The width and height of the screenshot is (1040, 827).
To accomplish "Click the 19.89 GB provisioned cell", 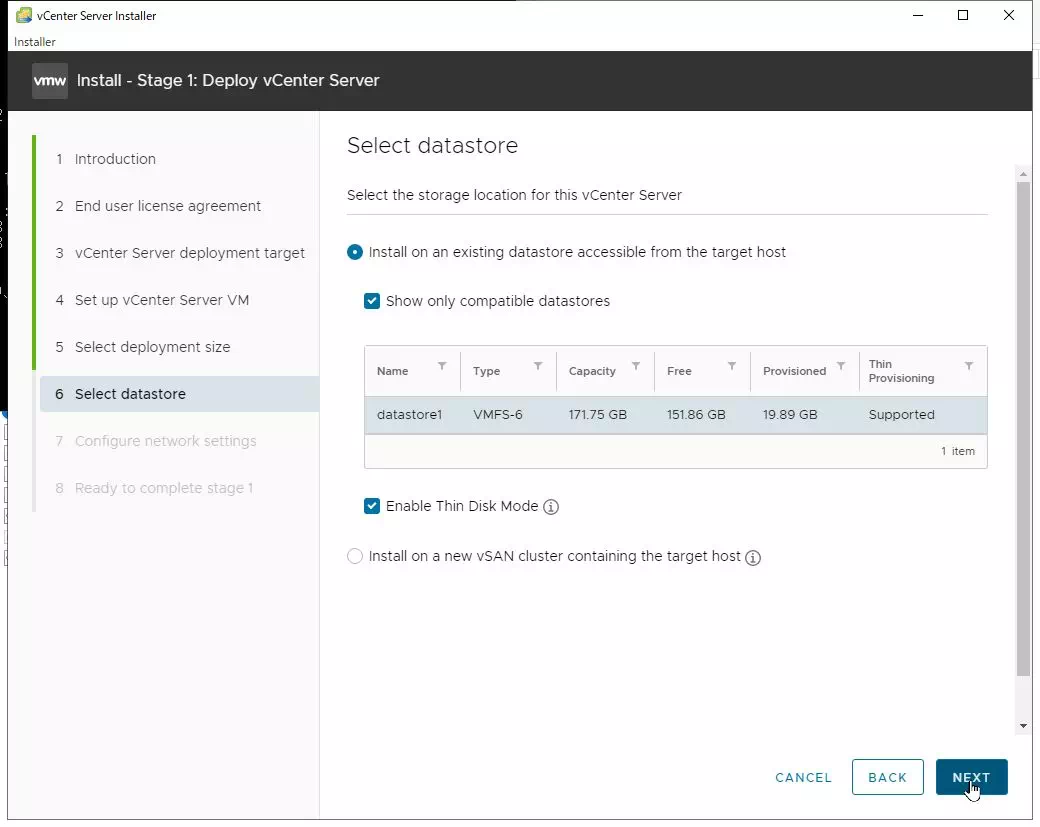I will coord(790,414).
